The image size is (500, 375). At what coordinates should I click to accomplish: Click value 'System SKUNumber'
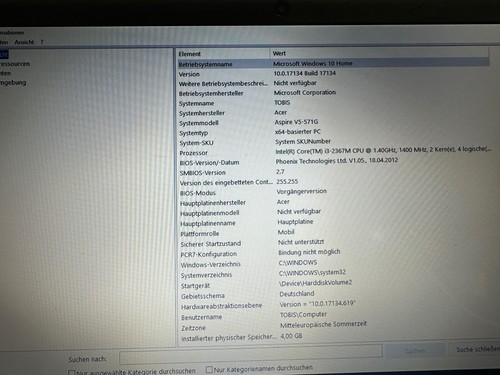click(x=303, y=141)
